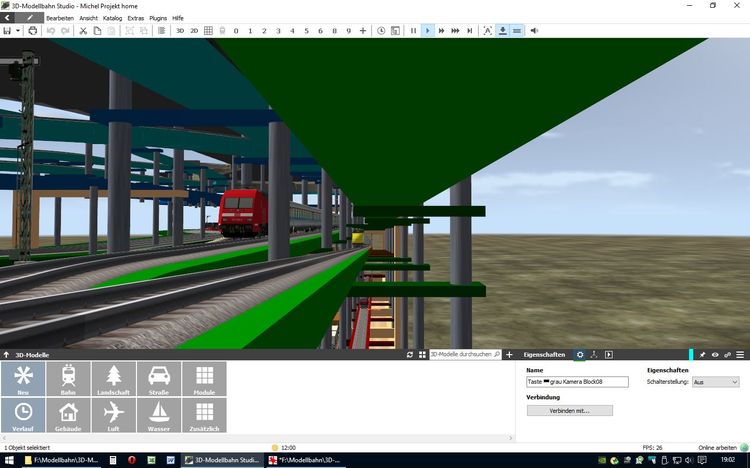Select camera preset 6

(x=320, y=31)
